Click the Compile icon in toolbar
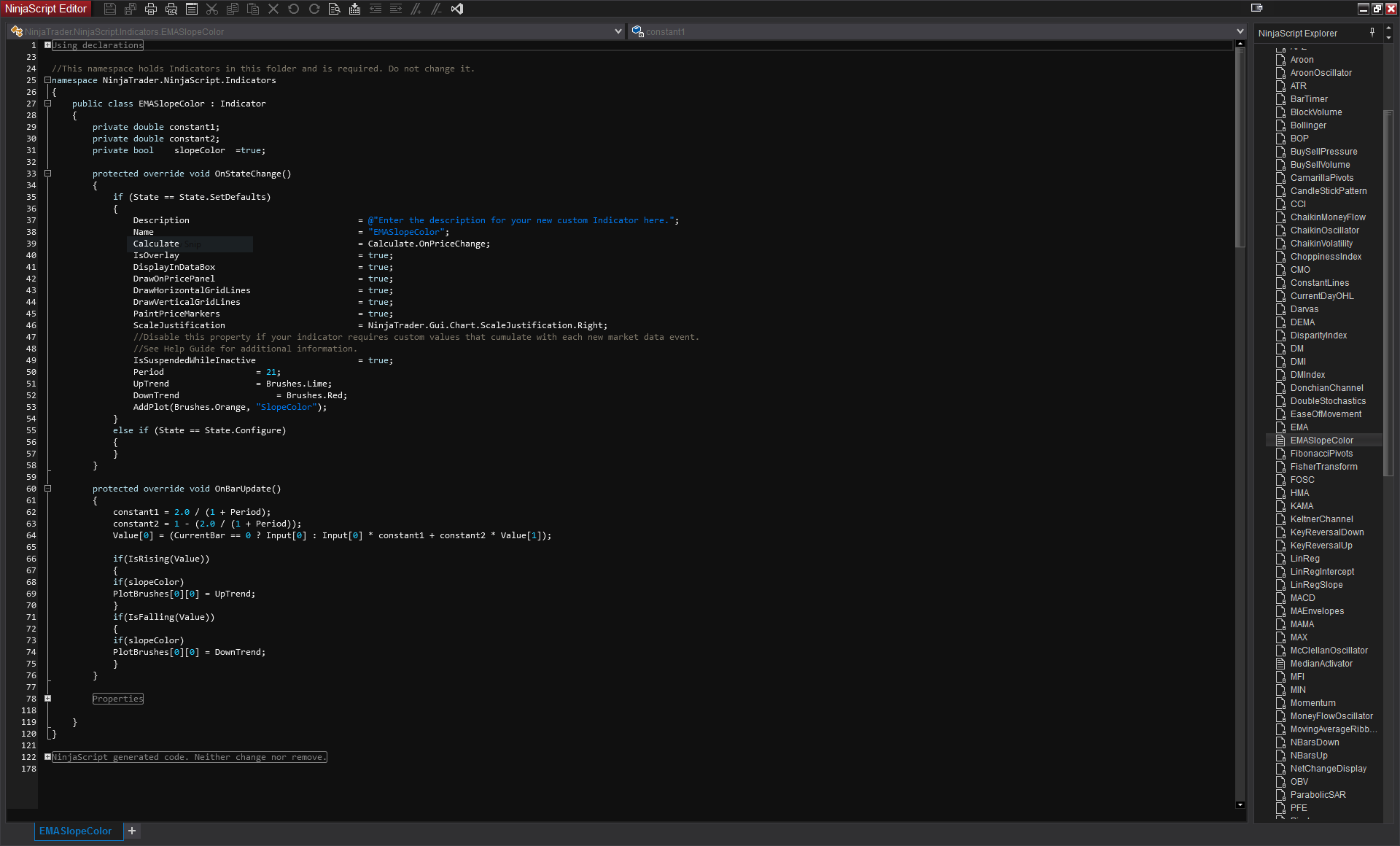1400x846 pixels. point(354,9)
